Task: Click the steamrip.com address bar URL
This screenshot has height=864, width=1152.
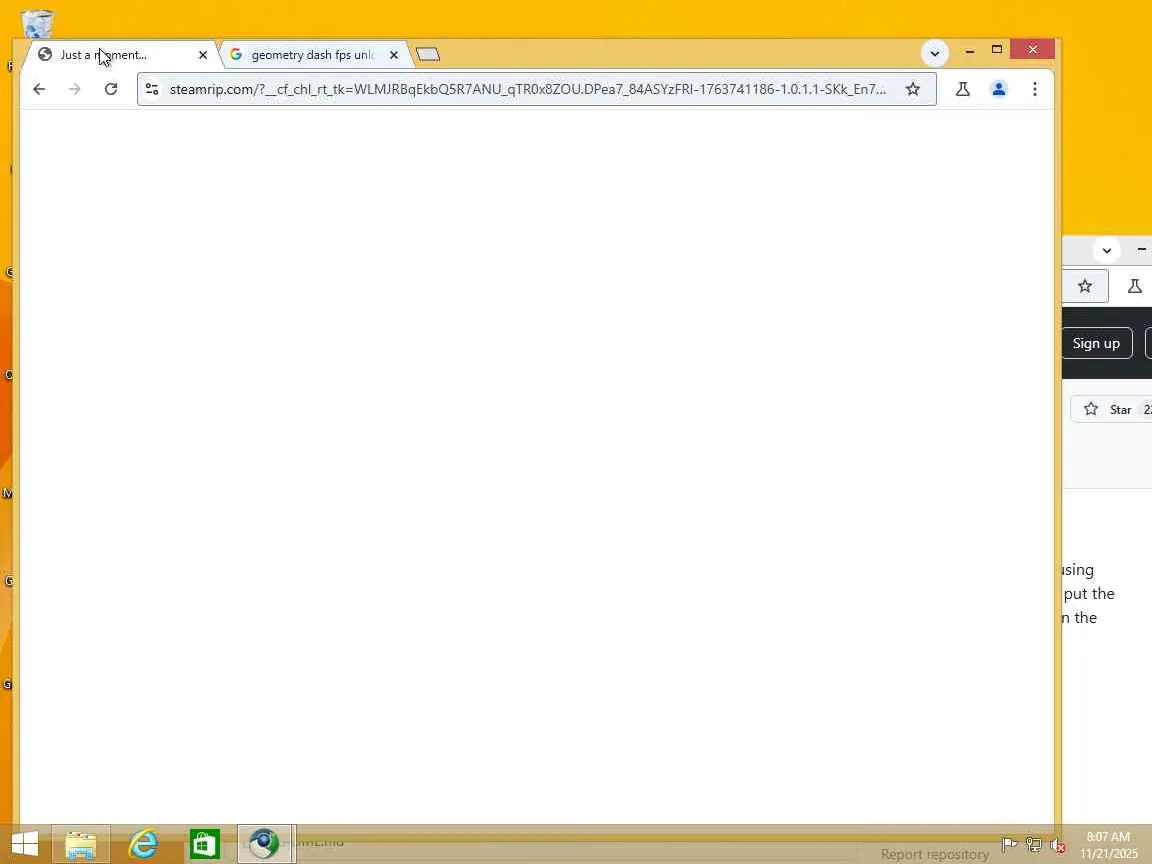Action: pyautogui.click(x=528, y=89)
